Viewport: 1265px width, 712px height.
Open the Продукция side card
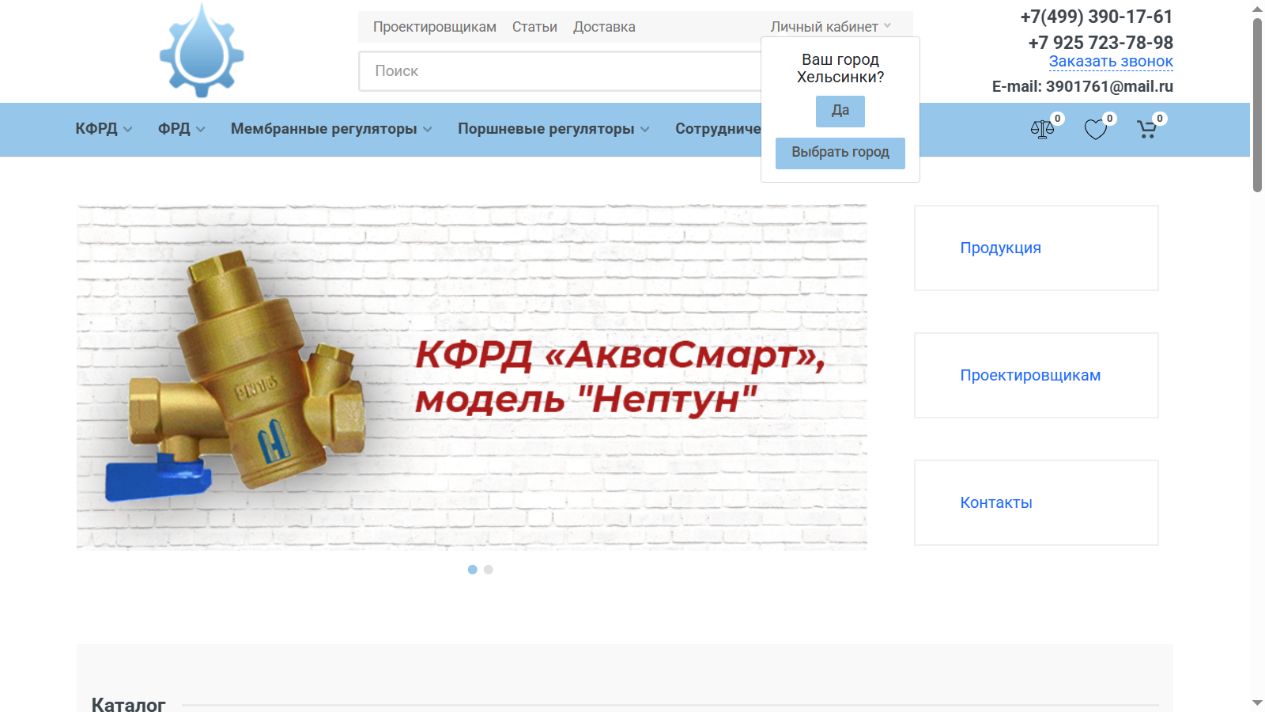1036,248
